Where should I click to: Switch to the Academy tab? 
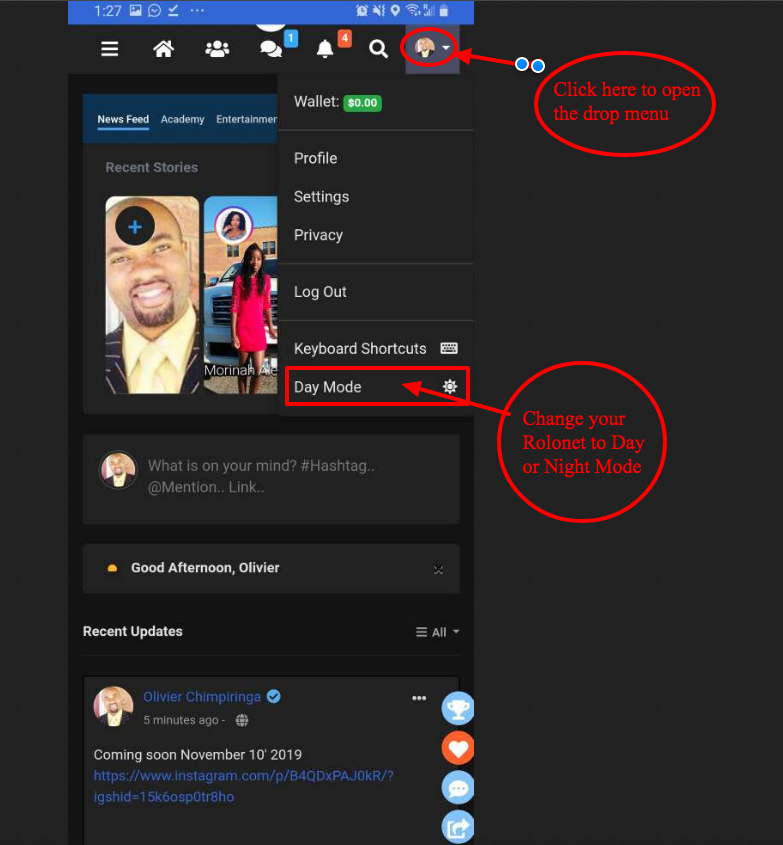pos(182,119)
